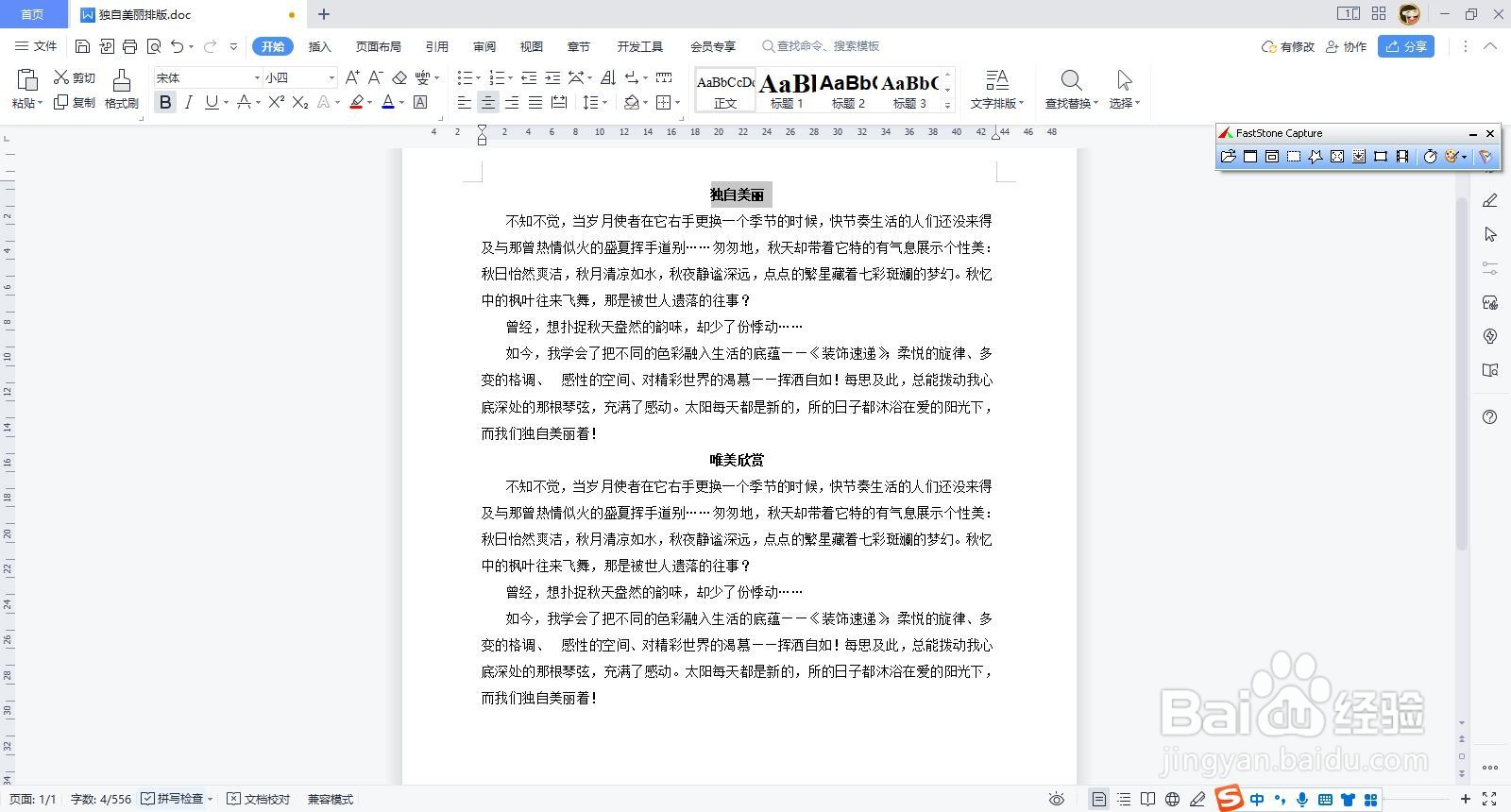Switch to the 插入 tab
The width and height of the screenshot is (1511, 812).
click(x=320, y=46)
